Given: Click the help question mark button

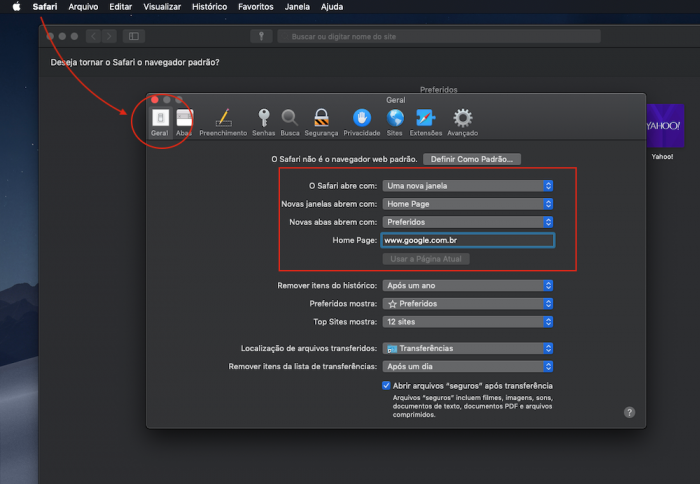Looking at the screenshot, I should 629,412.
